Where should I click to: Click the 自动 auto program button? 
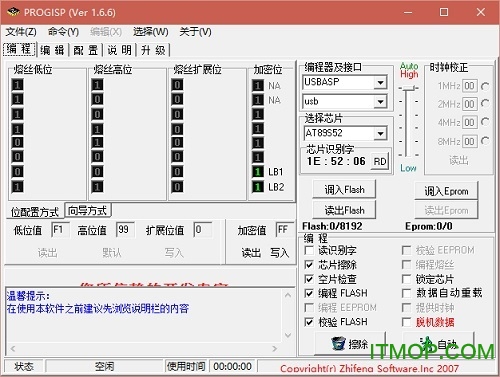[x=439, y=343]
